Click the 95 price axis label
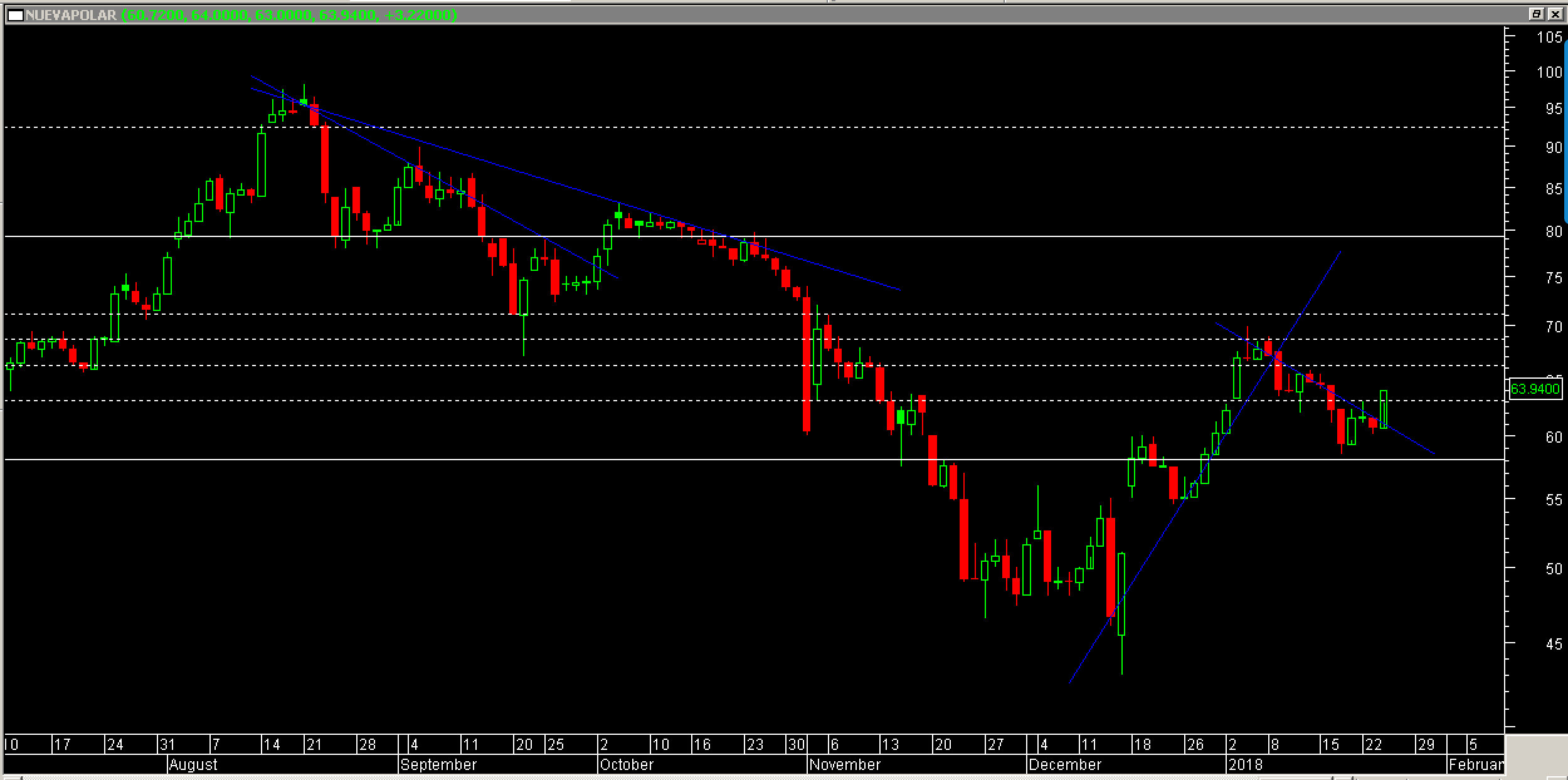Viewport: 1568px width, 780px height. (x=1554, y=109)
